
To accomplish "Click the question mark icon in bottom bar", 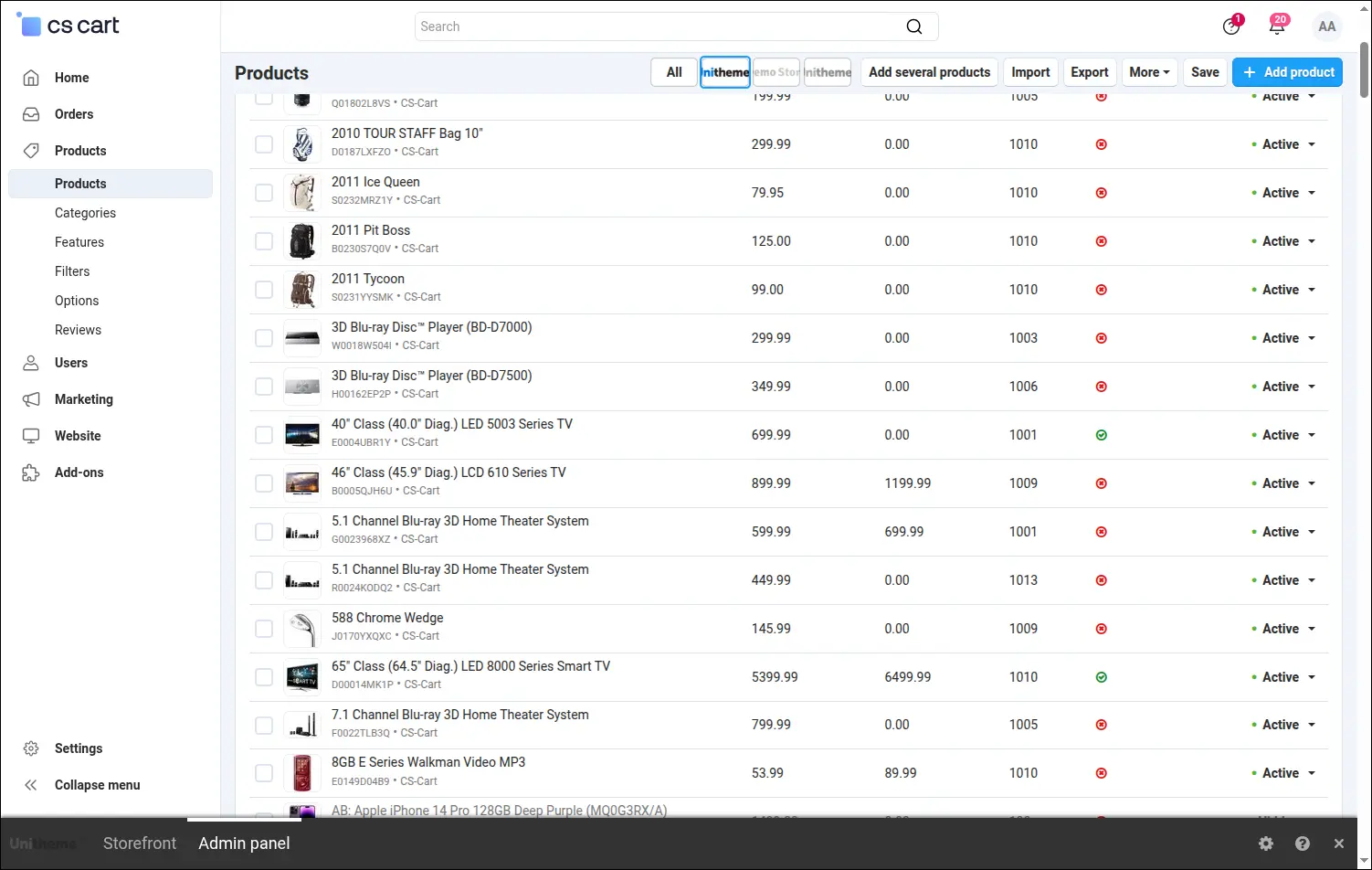I will [x=1303, y=843].
